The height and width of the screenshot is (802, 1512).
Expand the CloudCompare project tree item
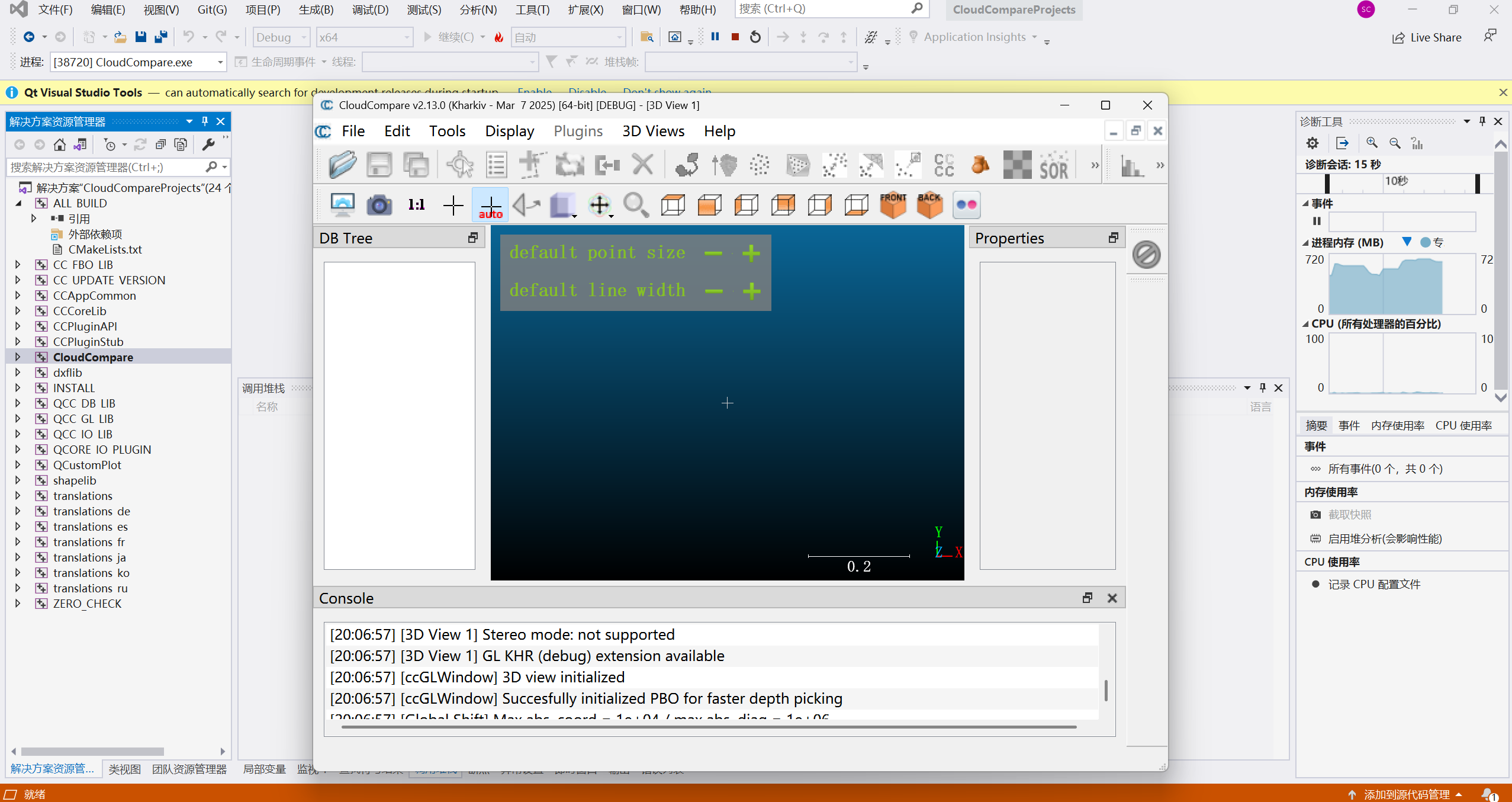tap(22, 356)
